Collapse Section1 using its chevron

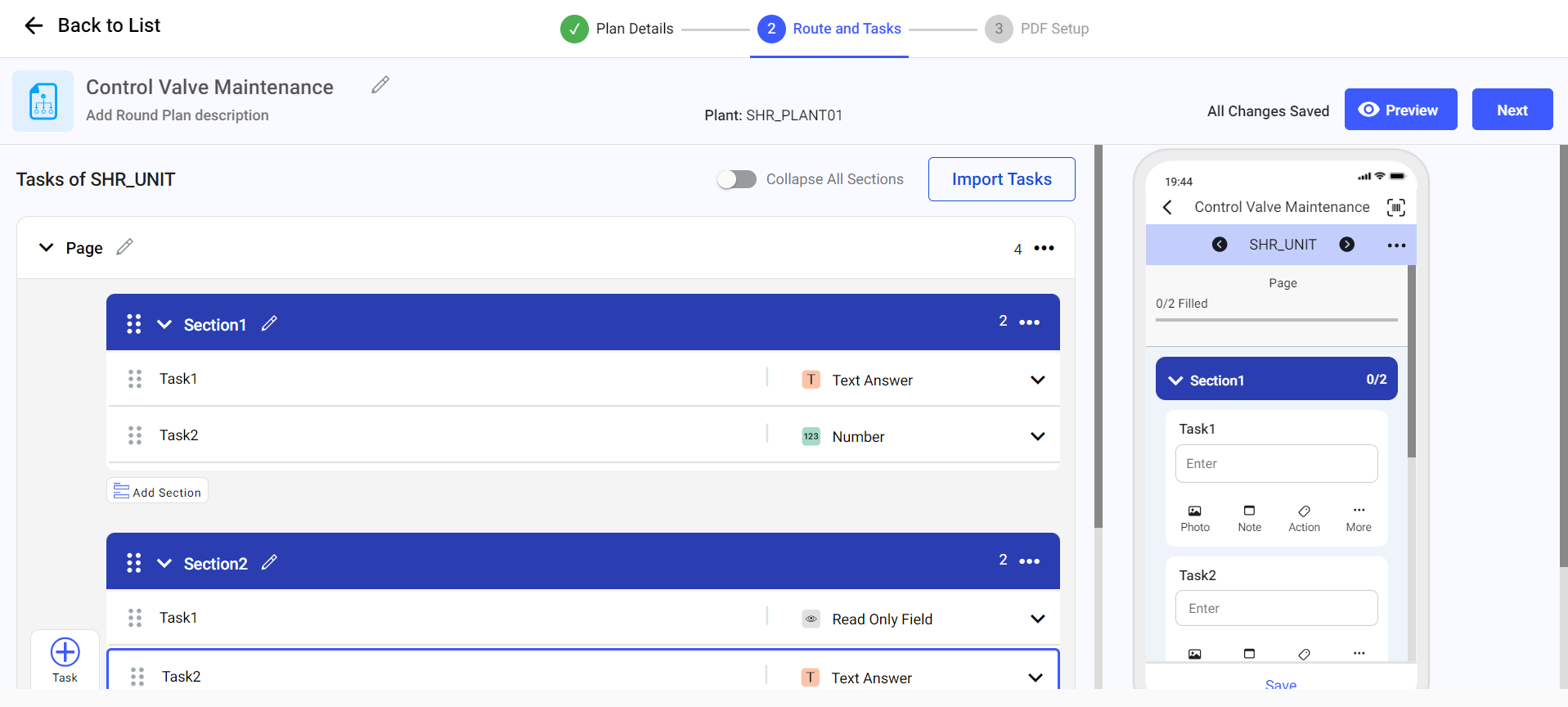point(164,324)
